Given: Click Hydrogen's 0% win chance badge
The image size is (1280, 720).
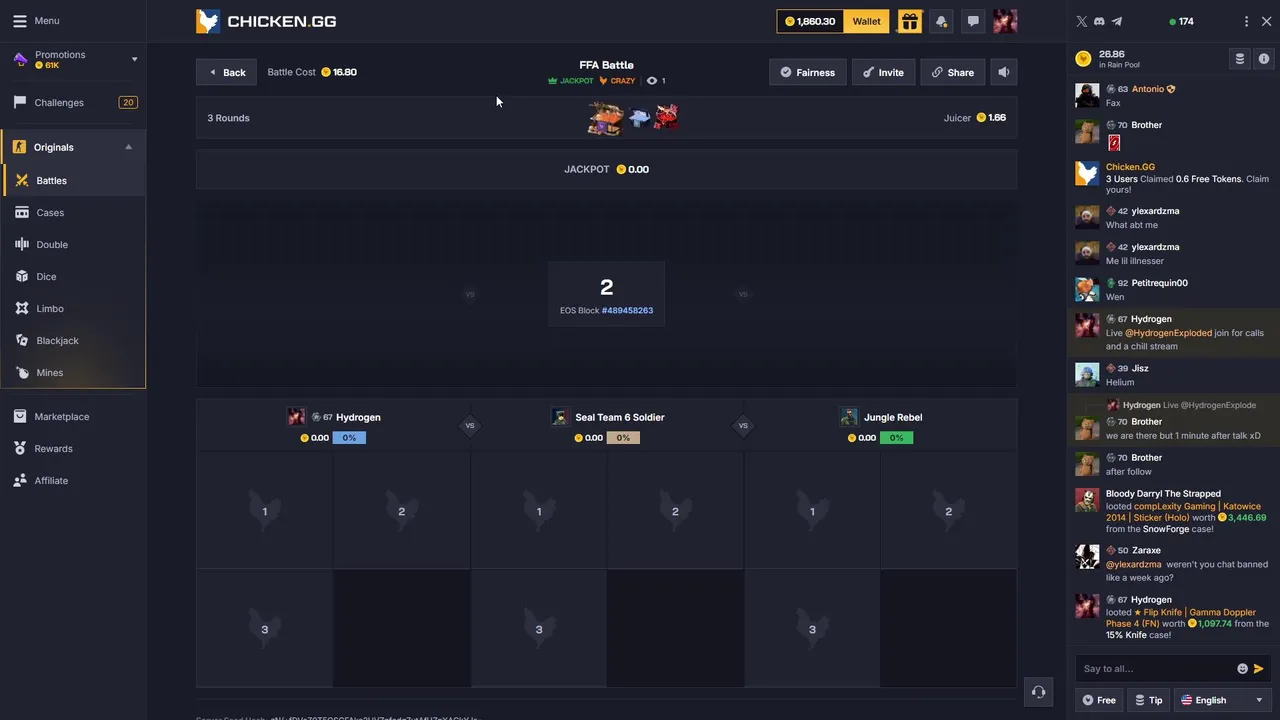Looking at the screenshot, I should (349, 438).
